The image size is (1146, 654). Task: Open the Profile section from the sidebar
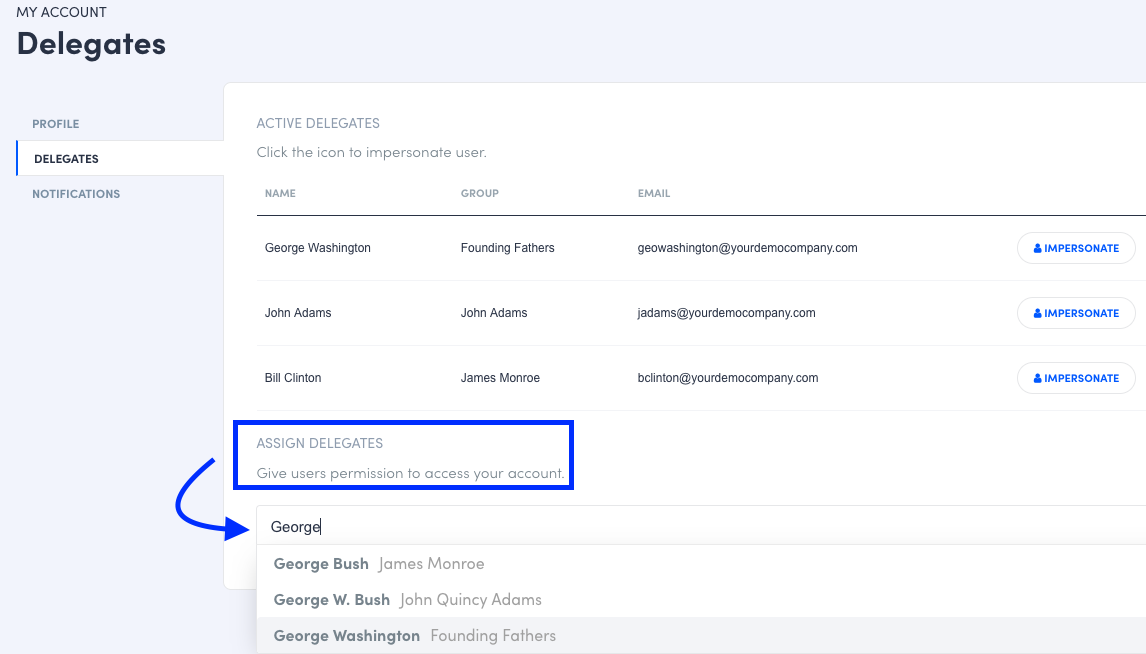pyautogui.click(x=56, y=123)
